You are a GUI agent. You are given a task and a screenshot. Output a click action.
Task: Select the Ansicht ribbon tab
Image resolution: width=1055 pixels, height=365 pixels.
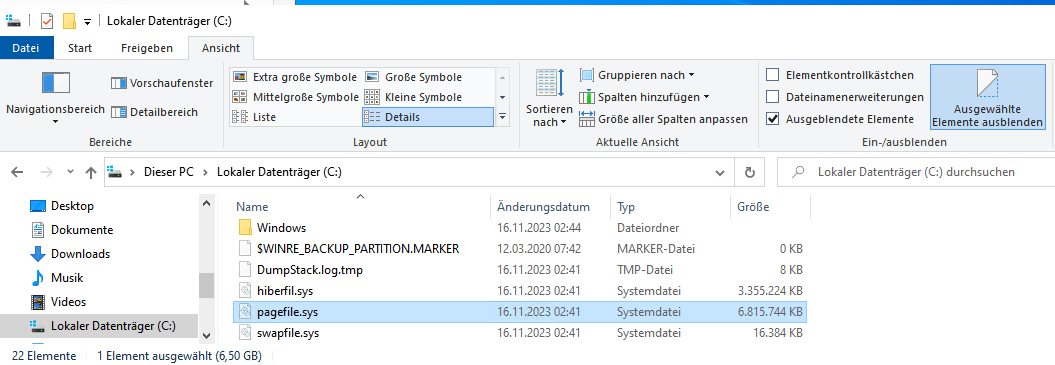[x=221, y=48]
